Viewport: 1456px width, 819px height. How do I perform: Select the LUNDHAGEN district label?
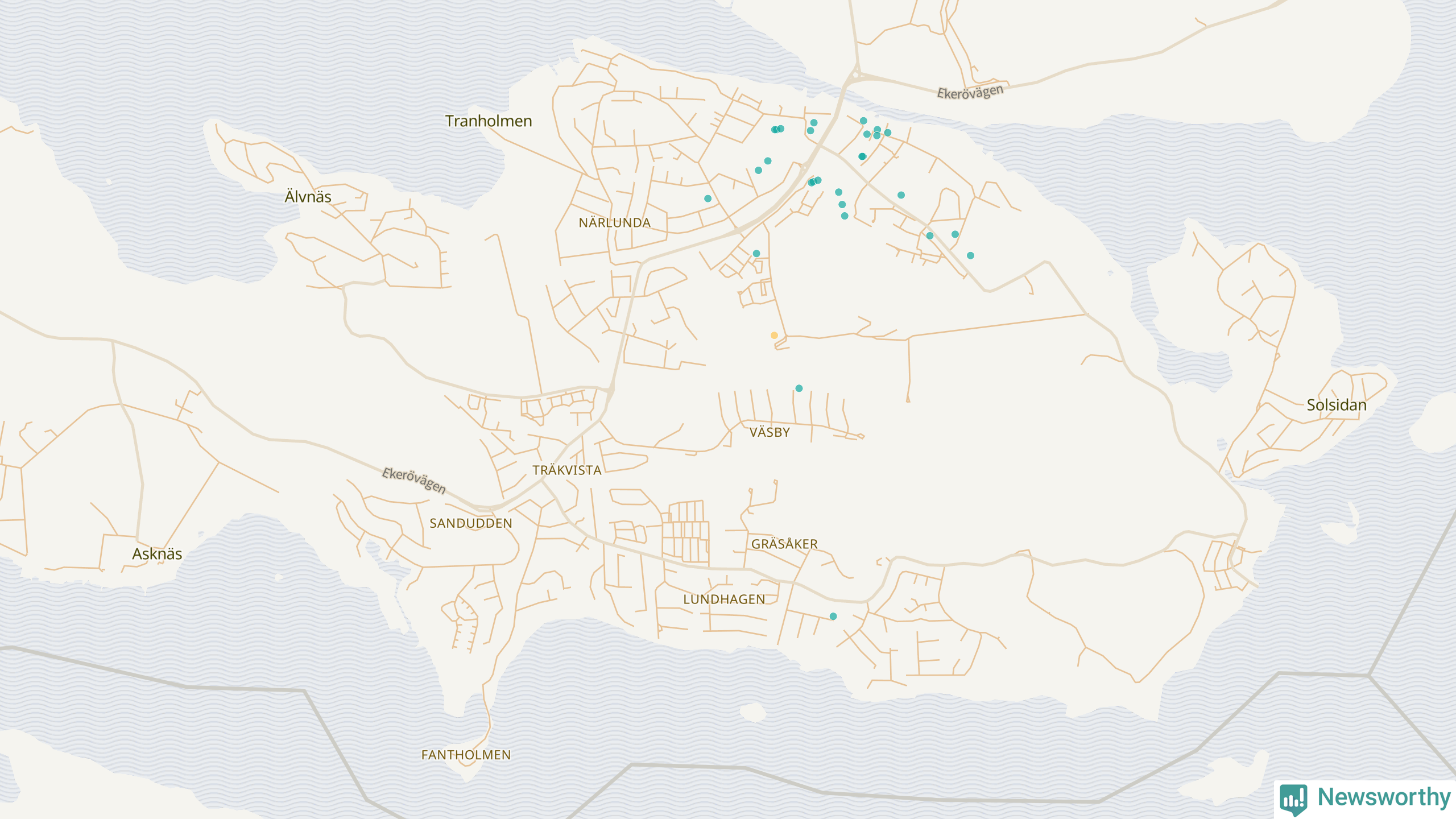(x=724, y=599)
